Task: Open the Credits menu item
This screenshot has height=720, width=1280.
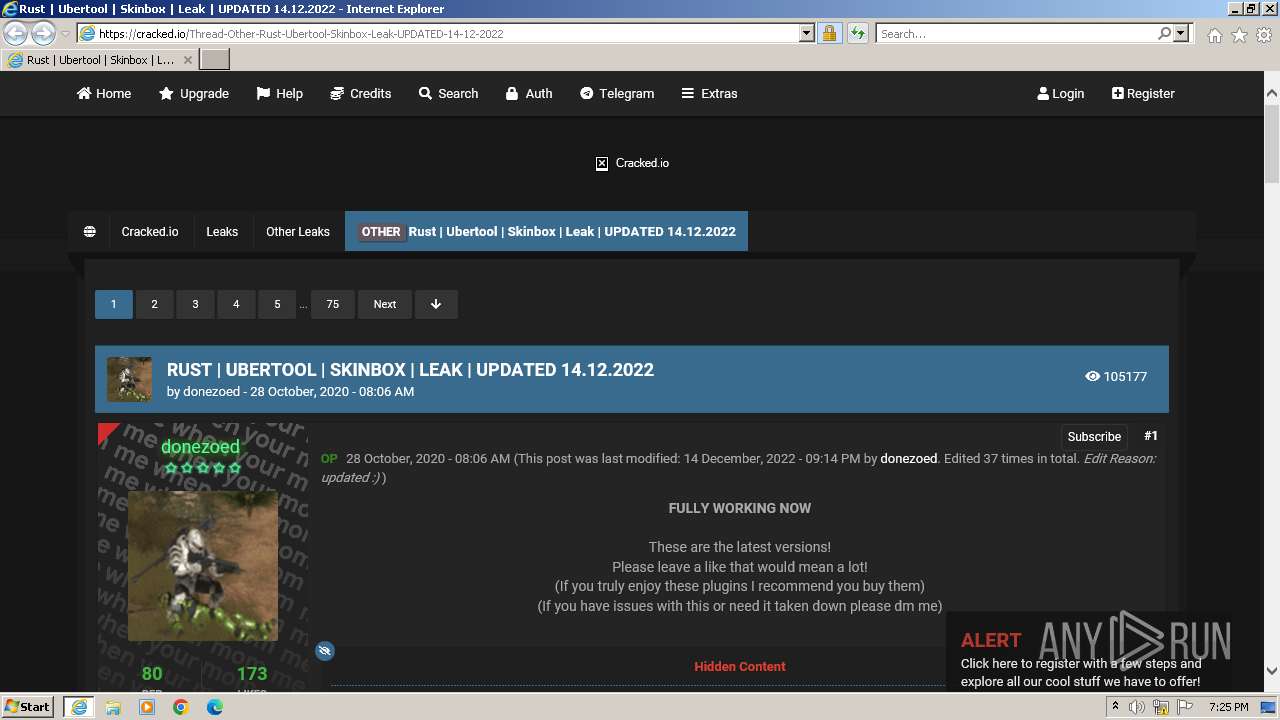Action: [x=360, y=93]
